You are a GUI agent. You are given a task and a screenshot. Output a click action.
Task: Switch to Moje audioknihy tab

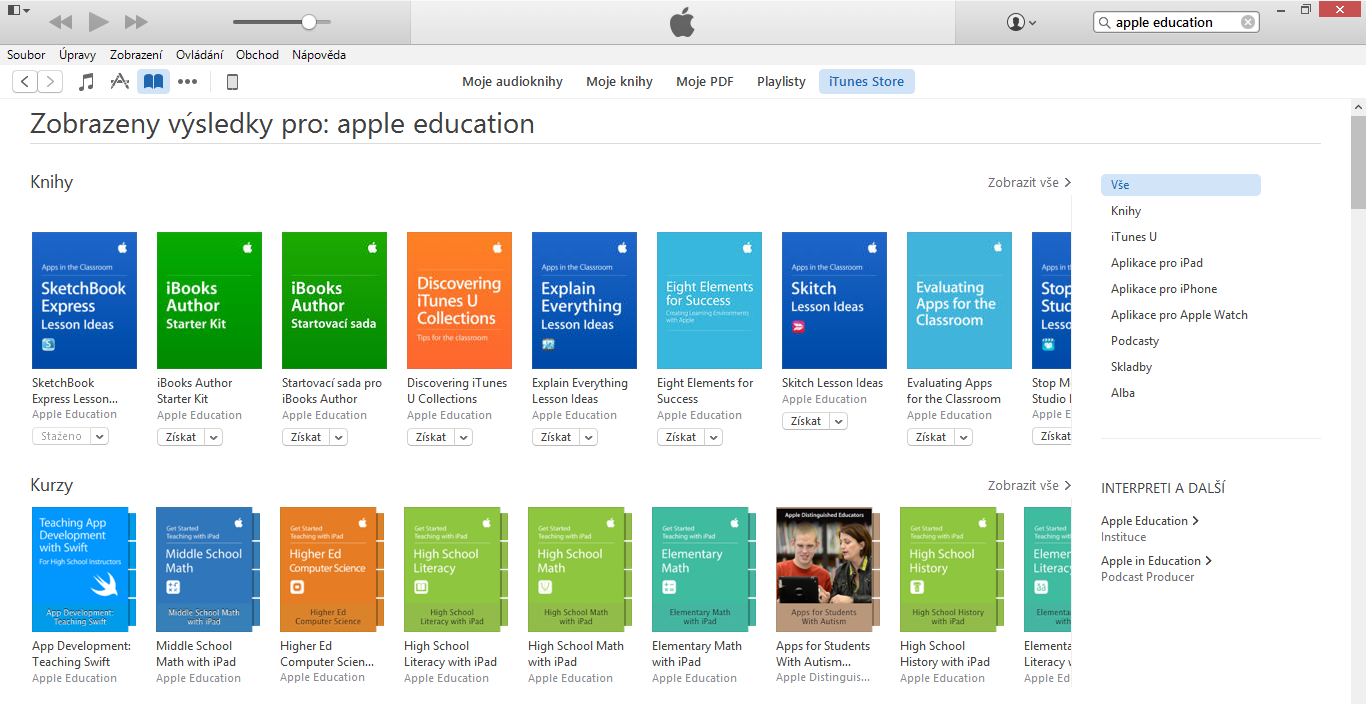click(512, 82)
